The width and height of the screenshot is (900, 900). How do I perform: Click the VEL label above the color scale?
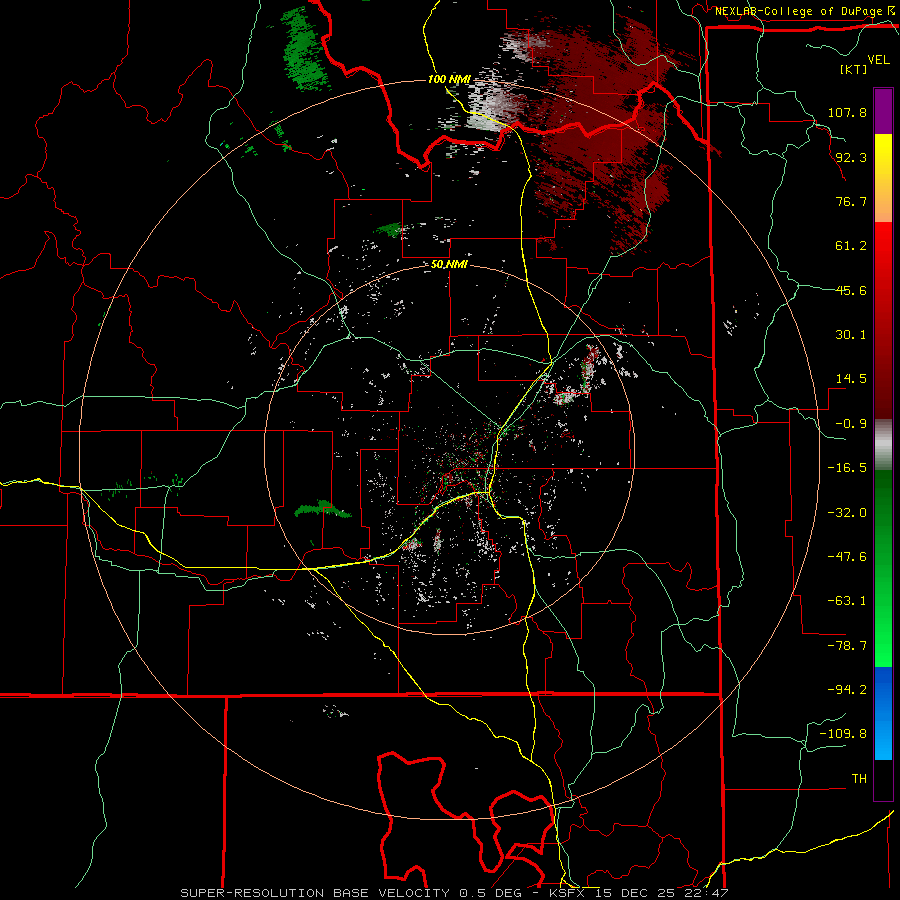[x=878, y=60]
